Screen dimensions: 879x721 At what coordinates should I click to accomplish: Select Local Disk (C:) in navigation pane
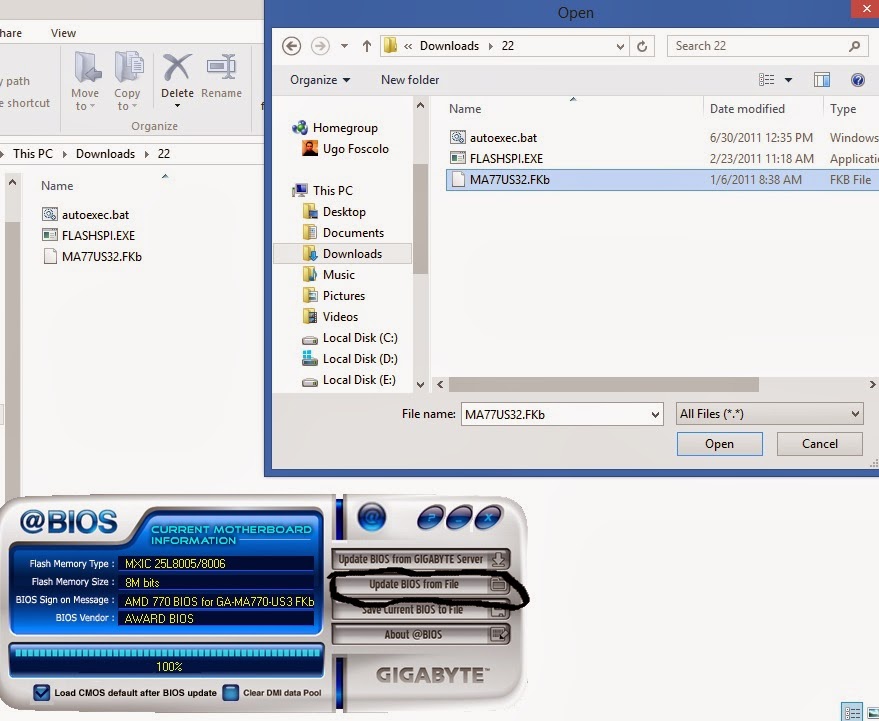tap(350, 338)
